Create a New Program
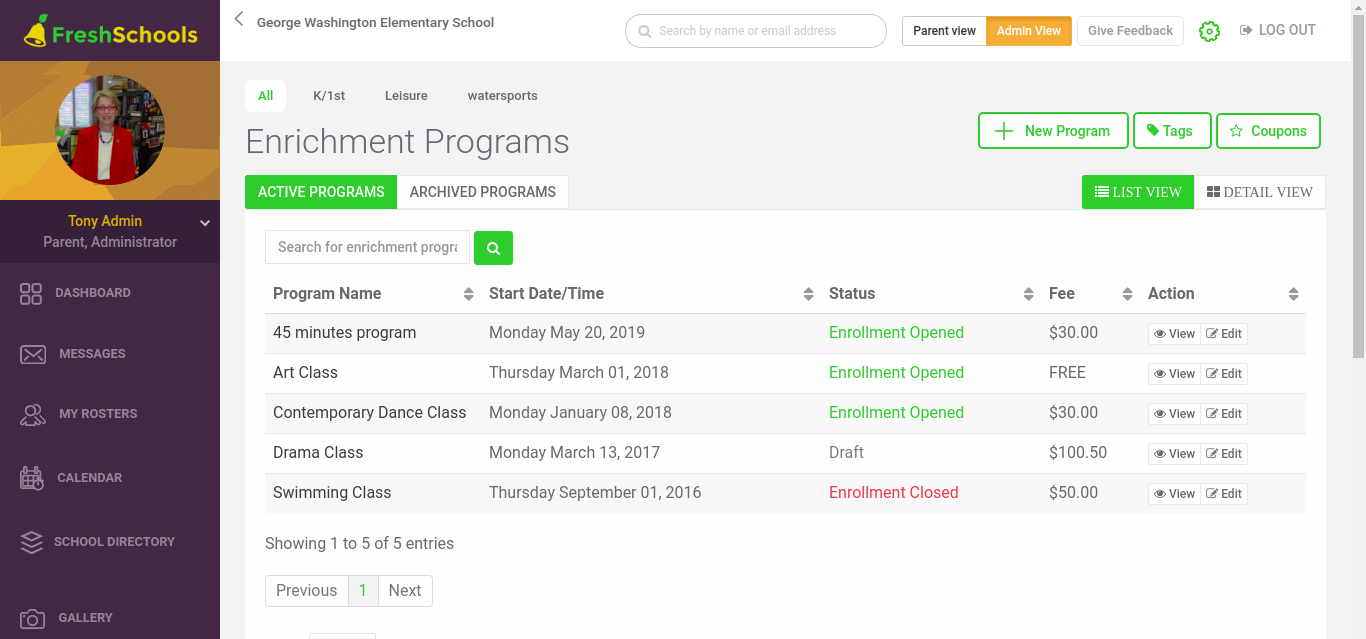Screen dimensions: 1366x639 pyautogui.click(x=1053, y=131)
